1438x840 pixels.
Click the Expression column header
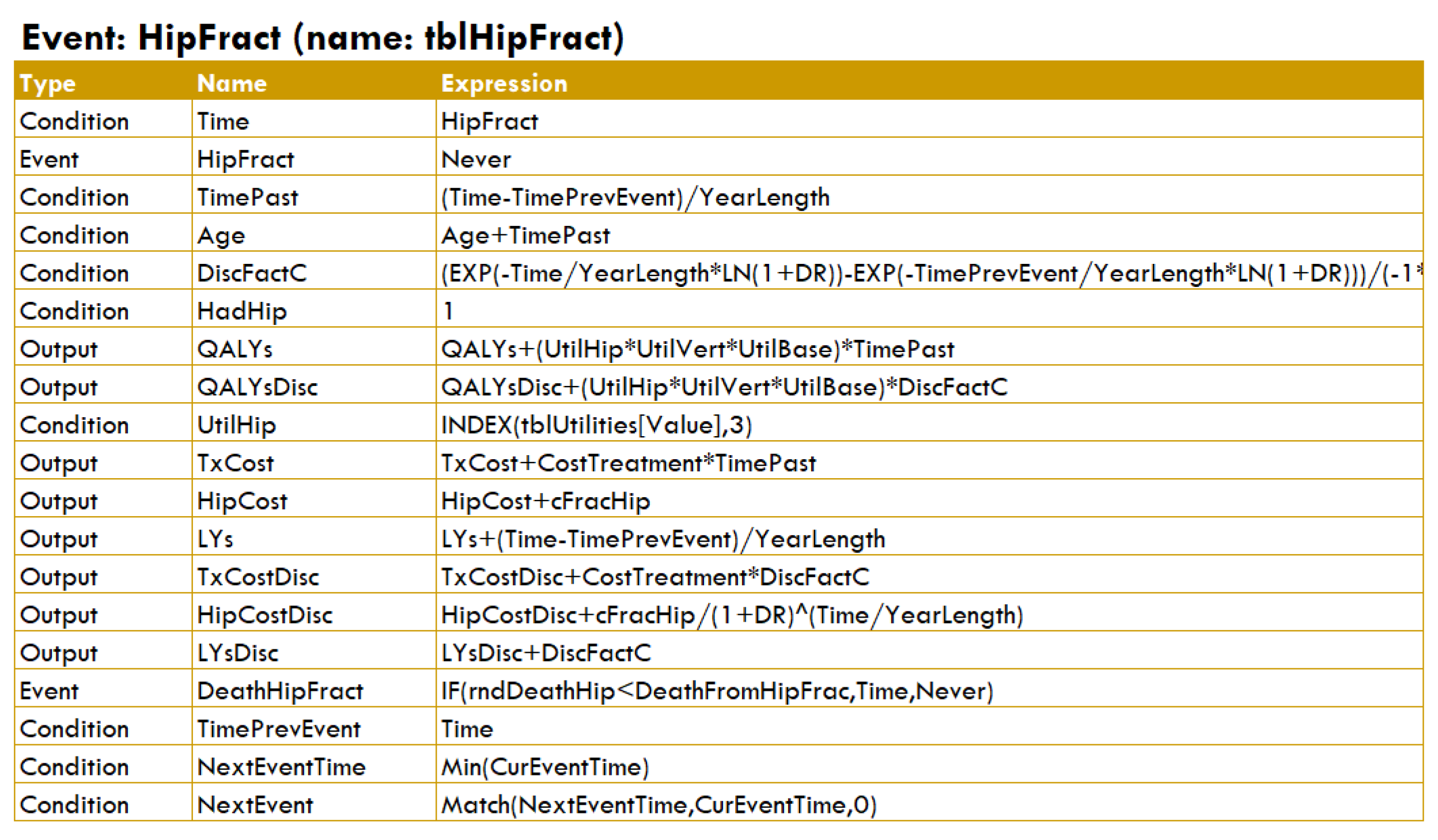[504, 84]
